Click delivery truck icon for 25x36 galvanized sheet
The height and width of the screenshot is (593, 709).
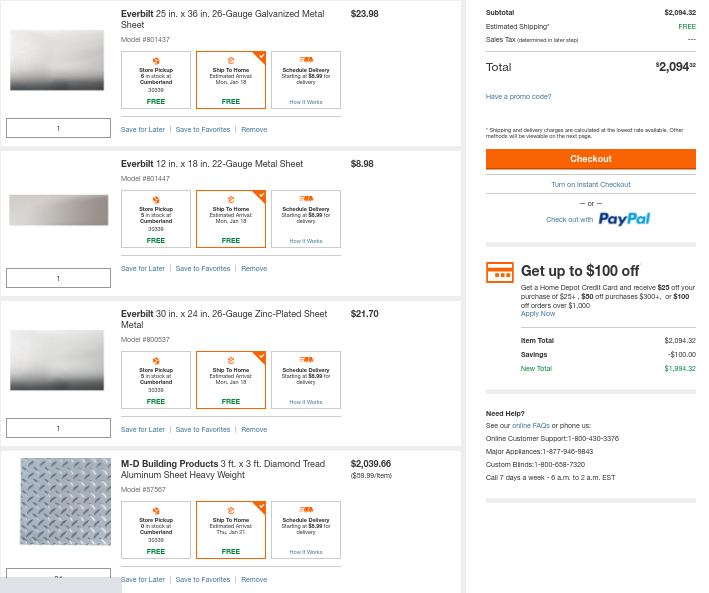(x=306, y=59)
